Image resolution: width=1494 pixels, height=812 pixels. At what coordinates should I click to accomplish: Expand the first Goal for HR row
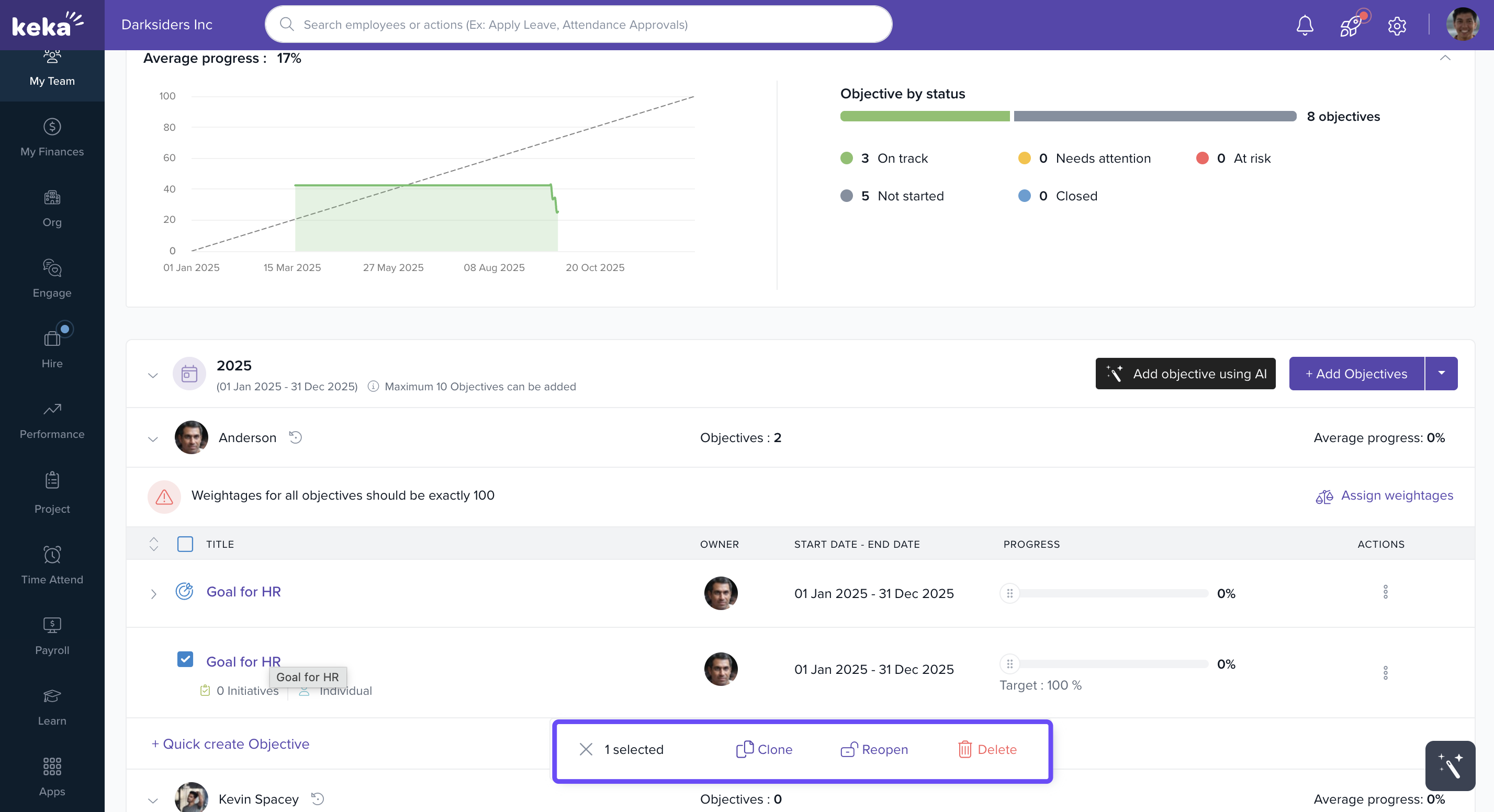[x=153, y=594]
